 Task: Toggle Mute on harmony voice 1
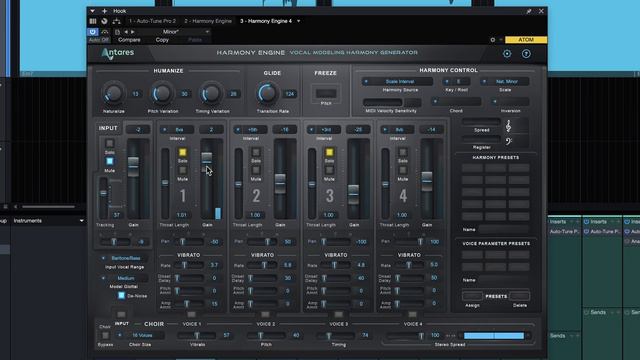tap(182, 170)
